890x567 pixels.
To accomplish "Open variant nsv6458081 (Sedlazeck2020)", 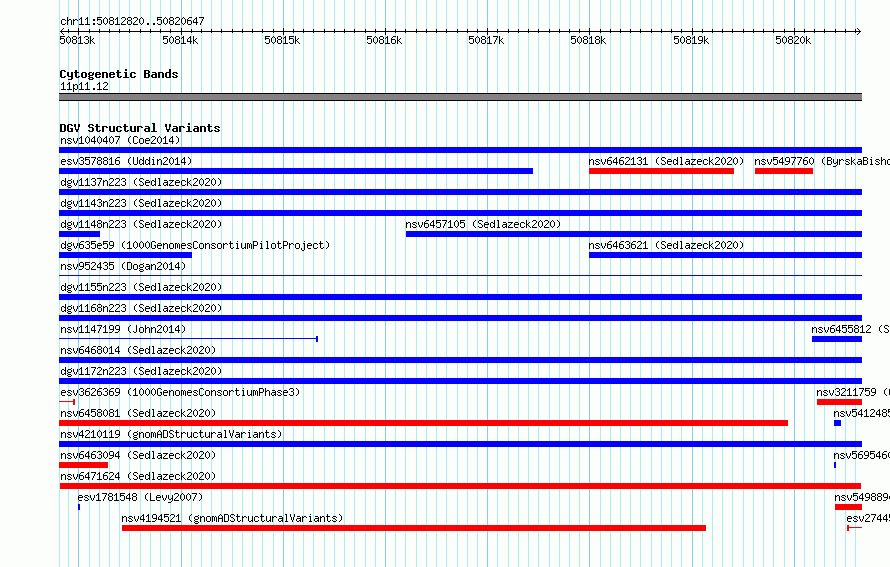I will (x=423, y=423).
